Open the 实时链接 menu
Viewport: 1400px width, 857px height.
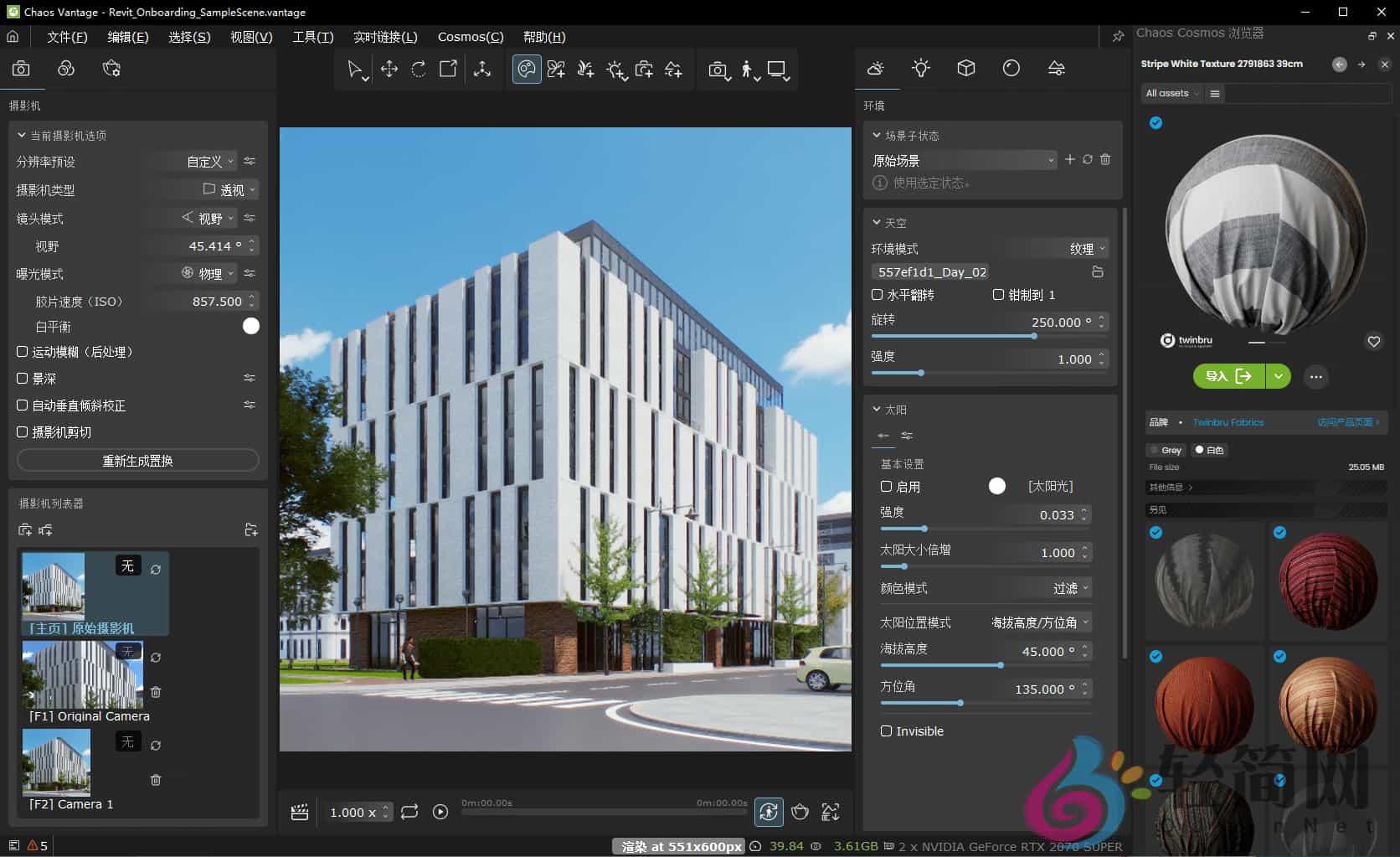pyautogui.click(x=385, y=36)
